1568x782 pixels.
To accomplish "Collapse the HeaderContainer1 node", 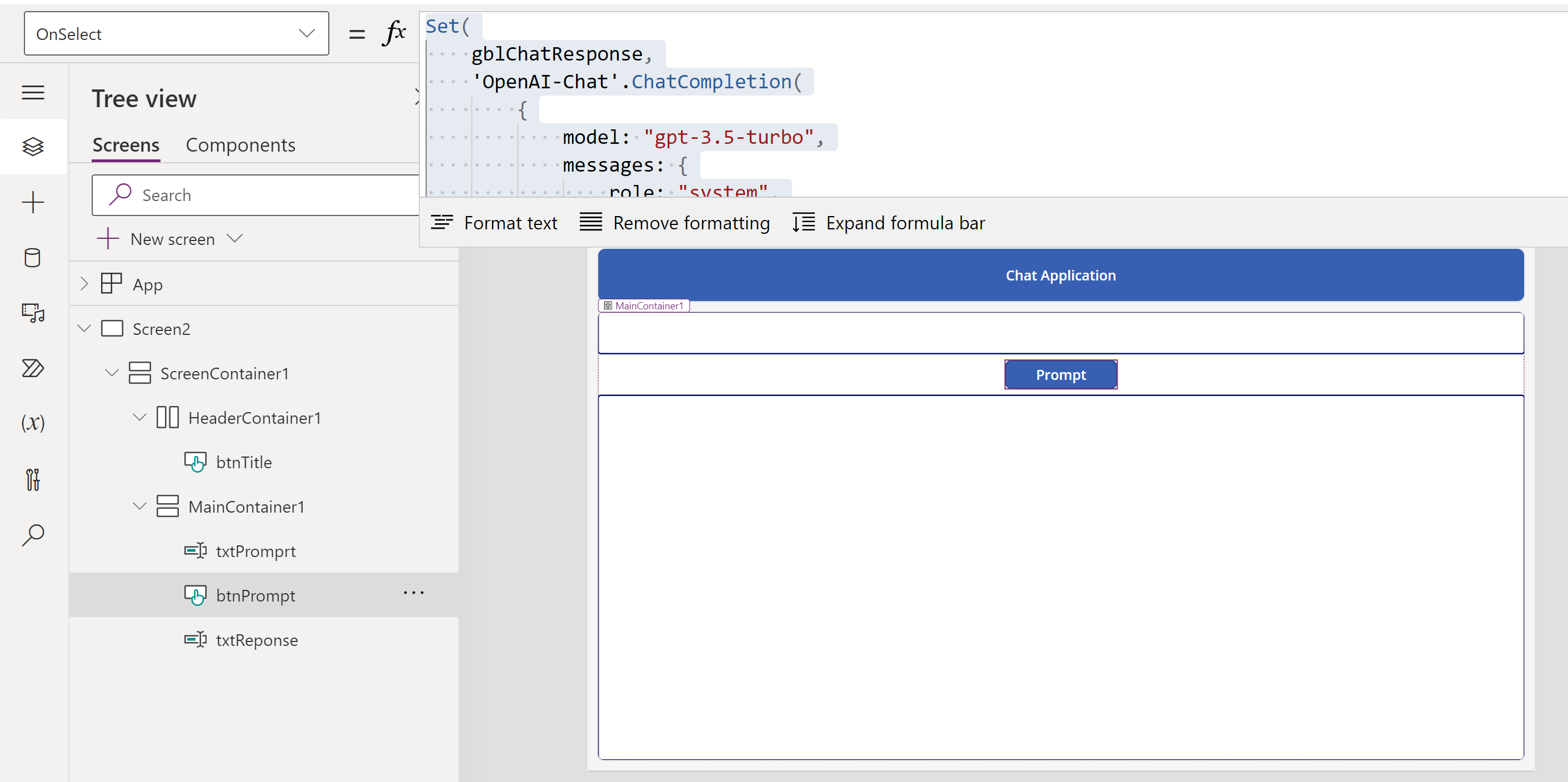I will point(139,418).
